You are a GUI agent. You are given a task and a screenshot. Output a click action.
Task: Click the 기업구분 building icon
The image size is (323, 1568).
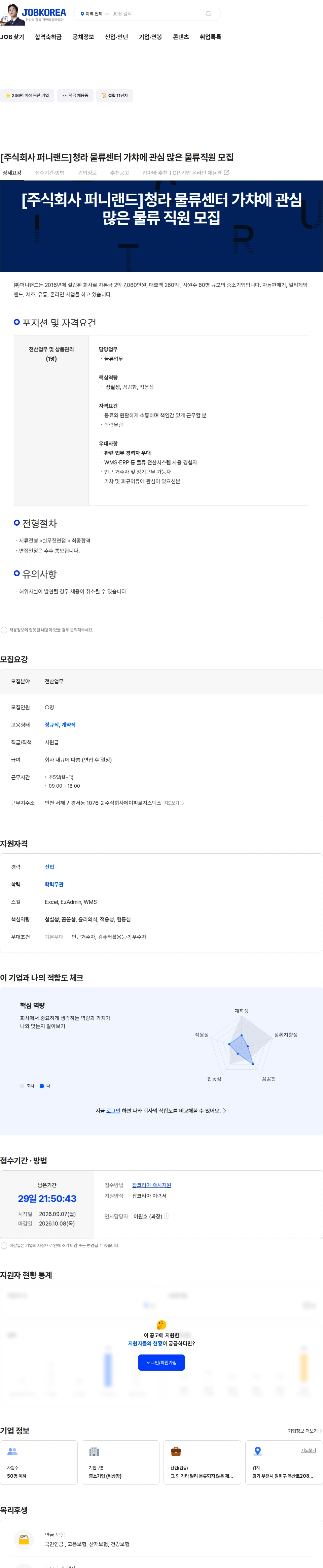click(94, 1452)
